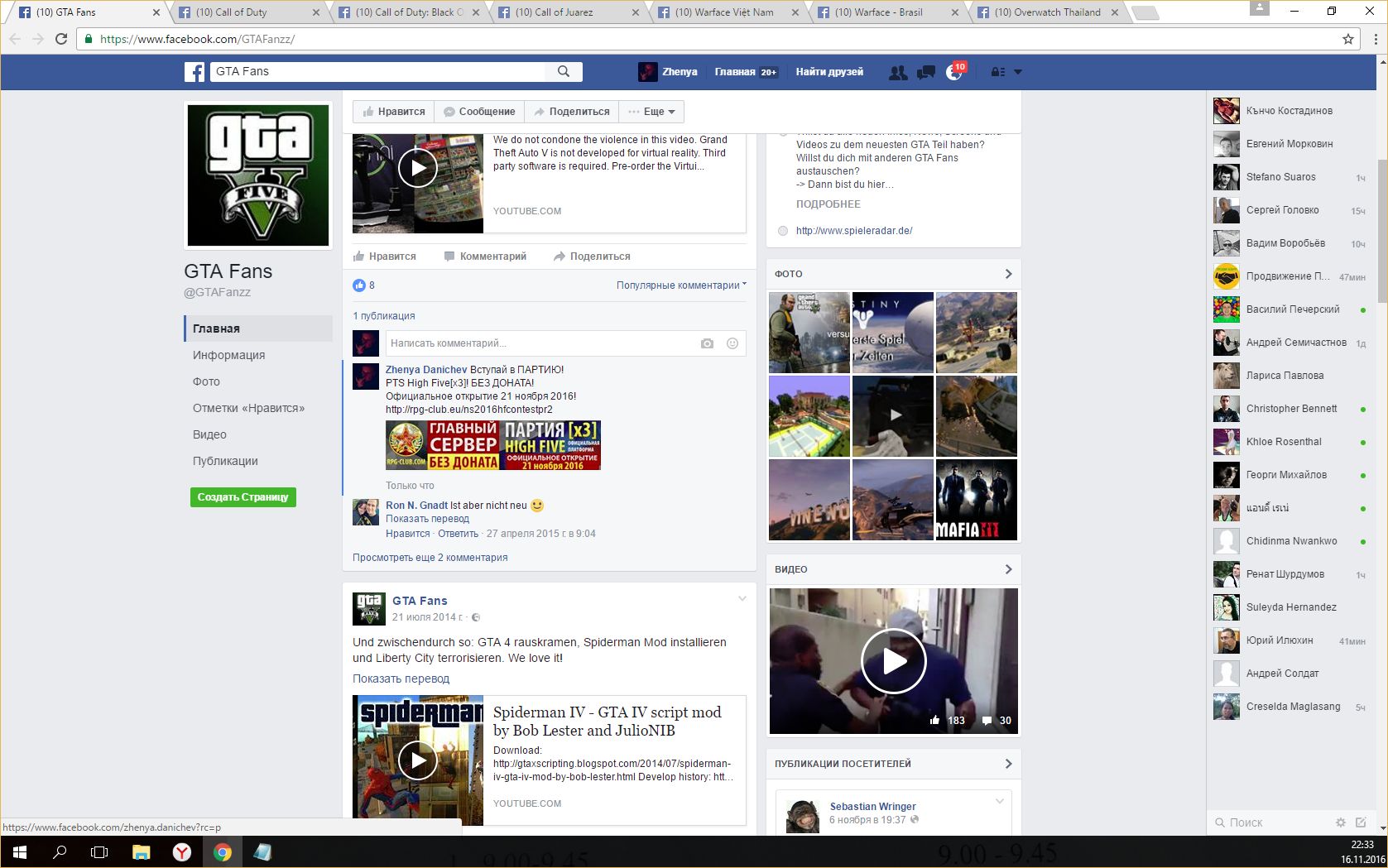Screen dimensions: 1388x868
Task: Click the Сообщение button
Action: coord(479,112)
